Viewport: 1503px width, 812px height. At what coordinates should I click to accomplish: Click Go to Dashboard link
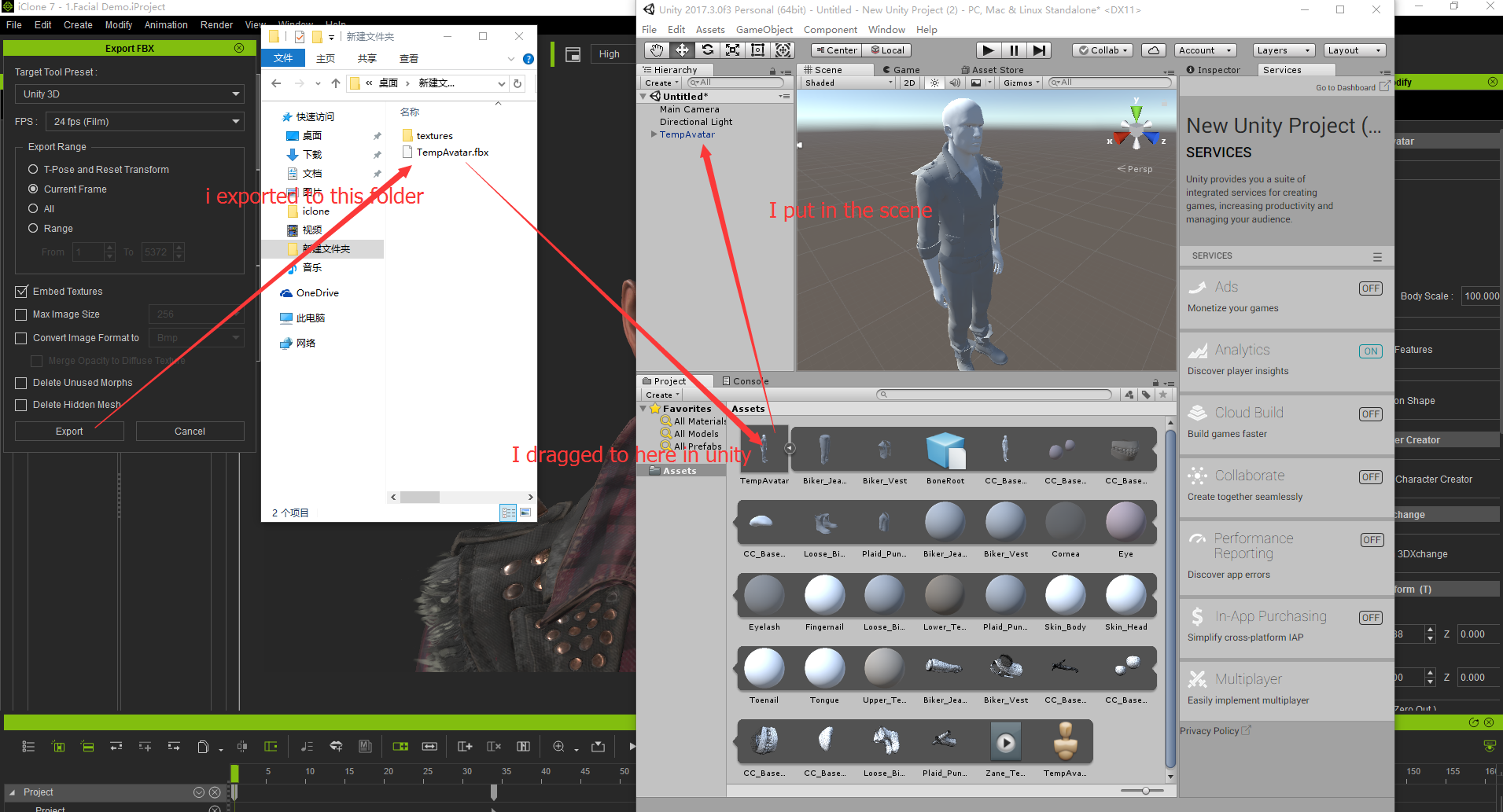(1351, 87)
